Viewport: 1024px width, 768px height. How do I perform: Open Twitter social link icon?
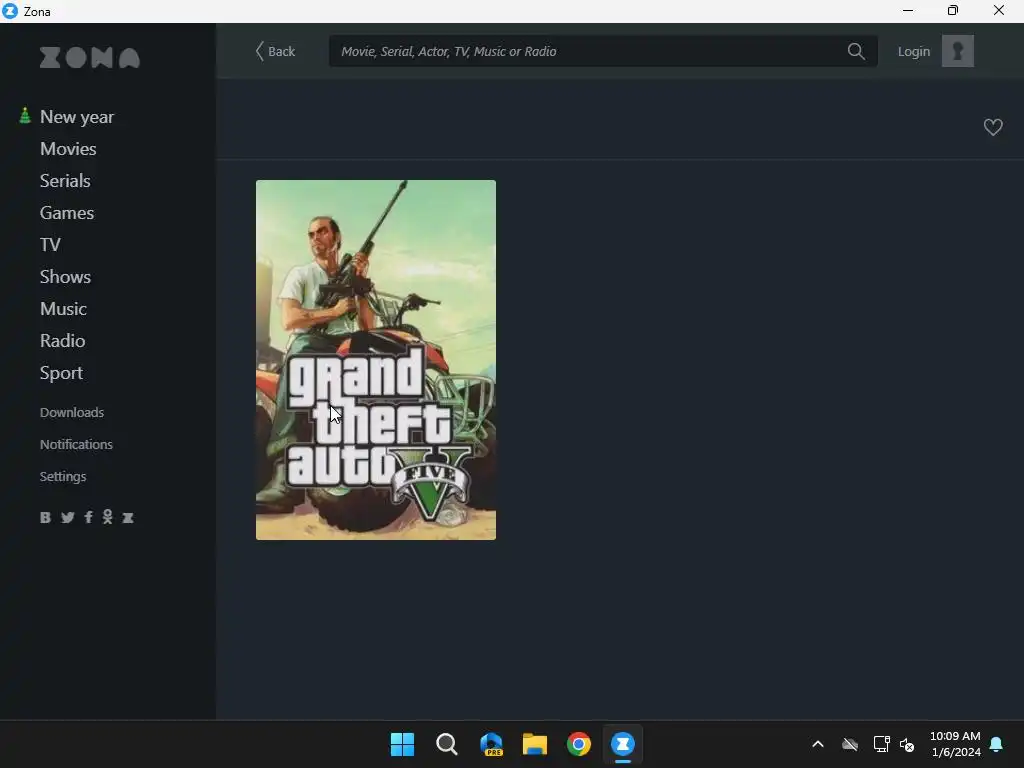(x=67, y=518)
